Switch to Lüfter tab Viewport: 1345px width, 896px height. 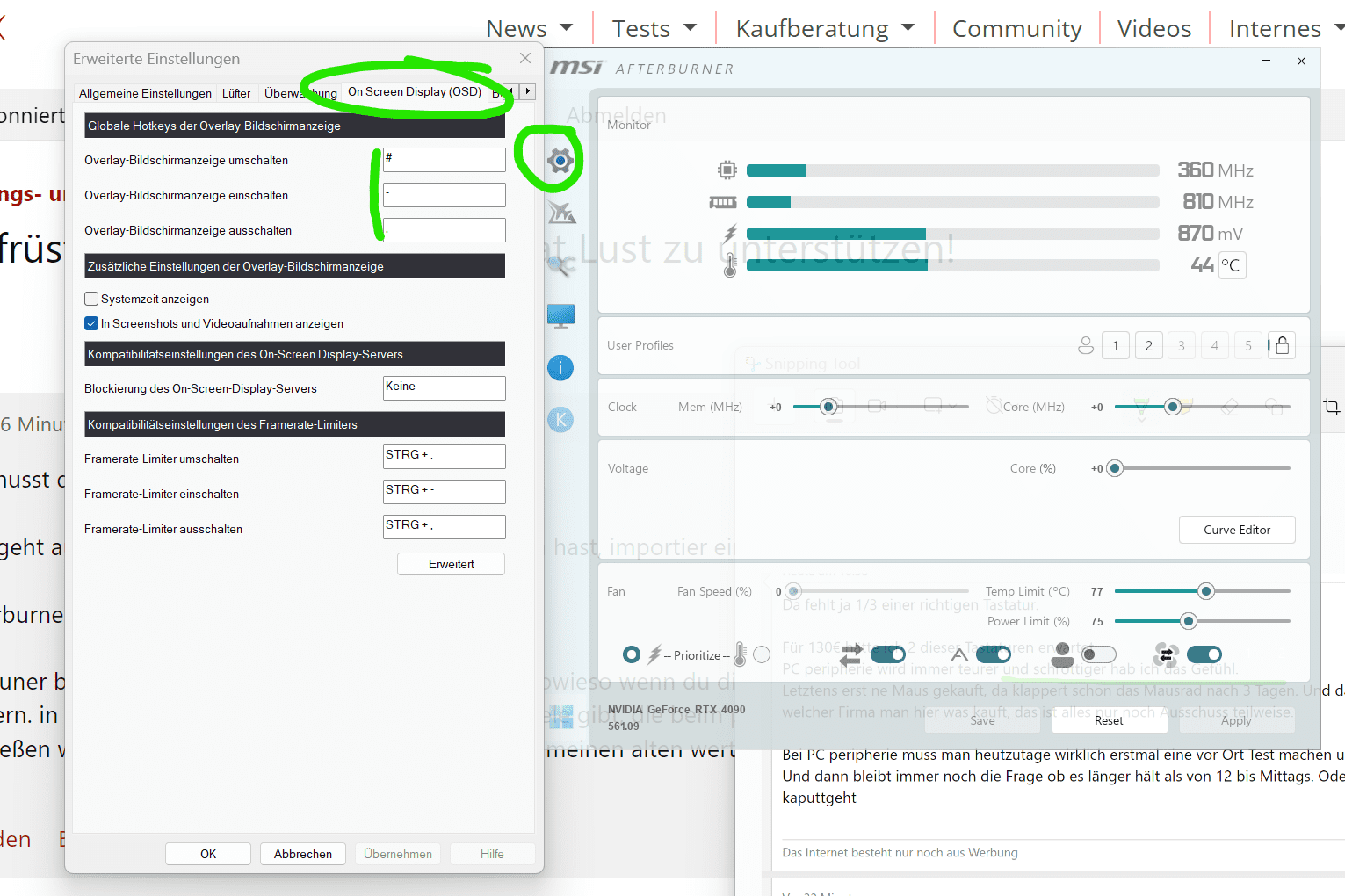[236, 93]
